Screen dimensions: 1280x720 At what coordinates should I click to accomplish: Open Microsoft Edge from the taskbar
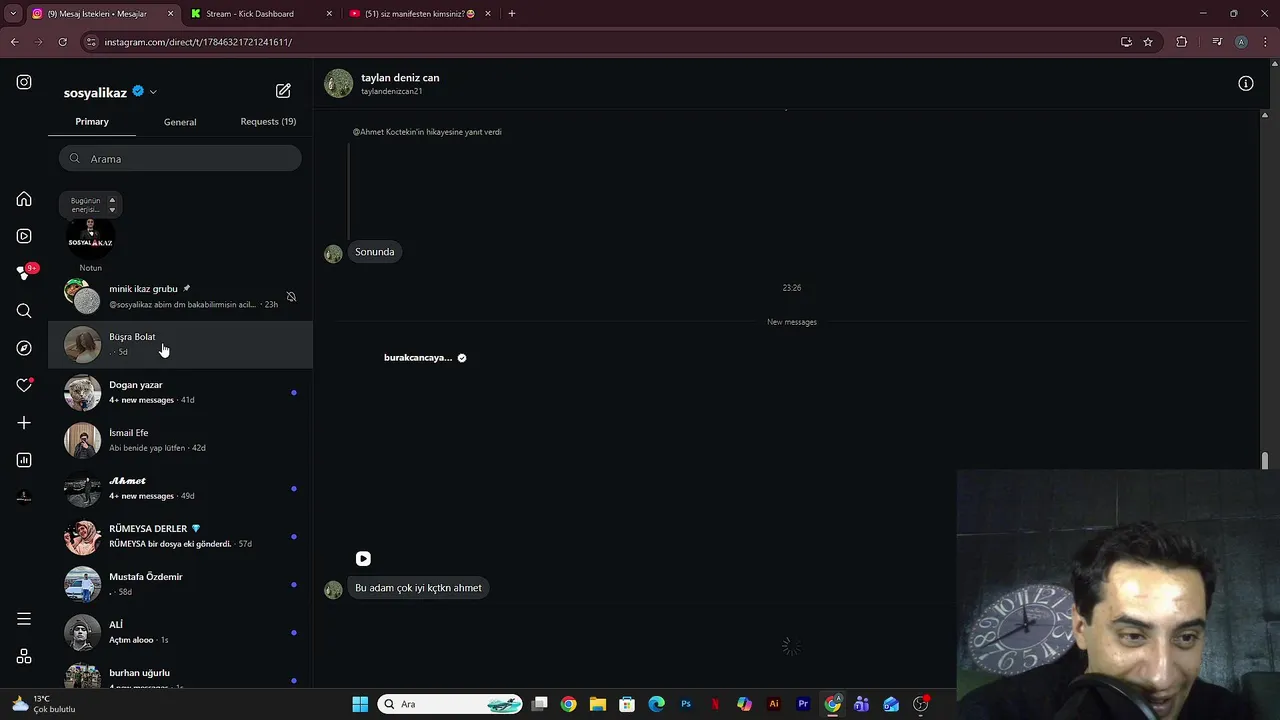pyautogui.click(x=656, y=704)
